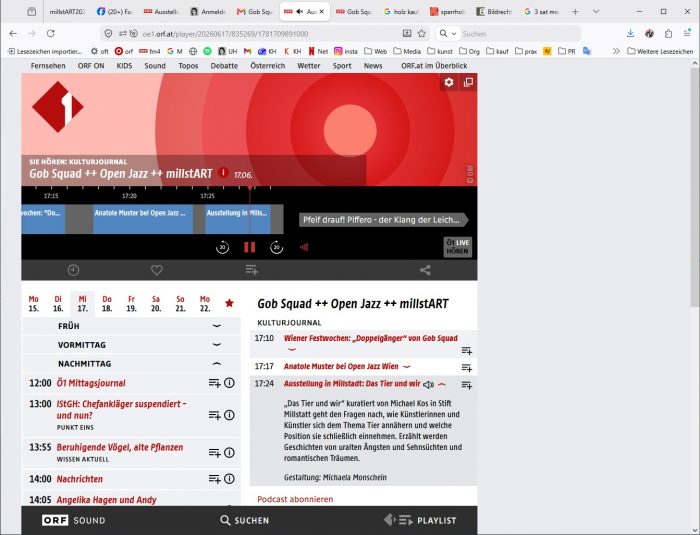Add the Anatole Muster segment to the playlist
The width and height of the screenshot is (700, 535).
point(467,368)
